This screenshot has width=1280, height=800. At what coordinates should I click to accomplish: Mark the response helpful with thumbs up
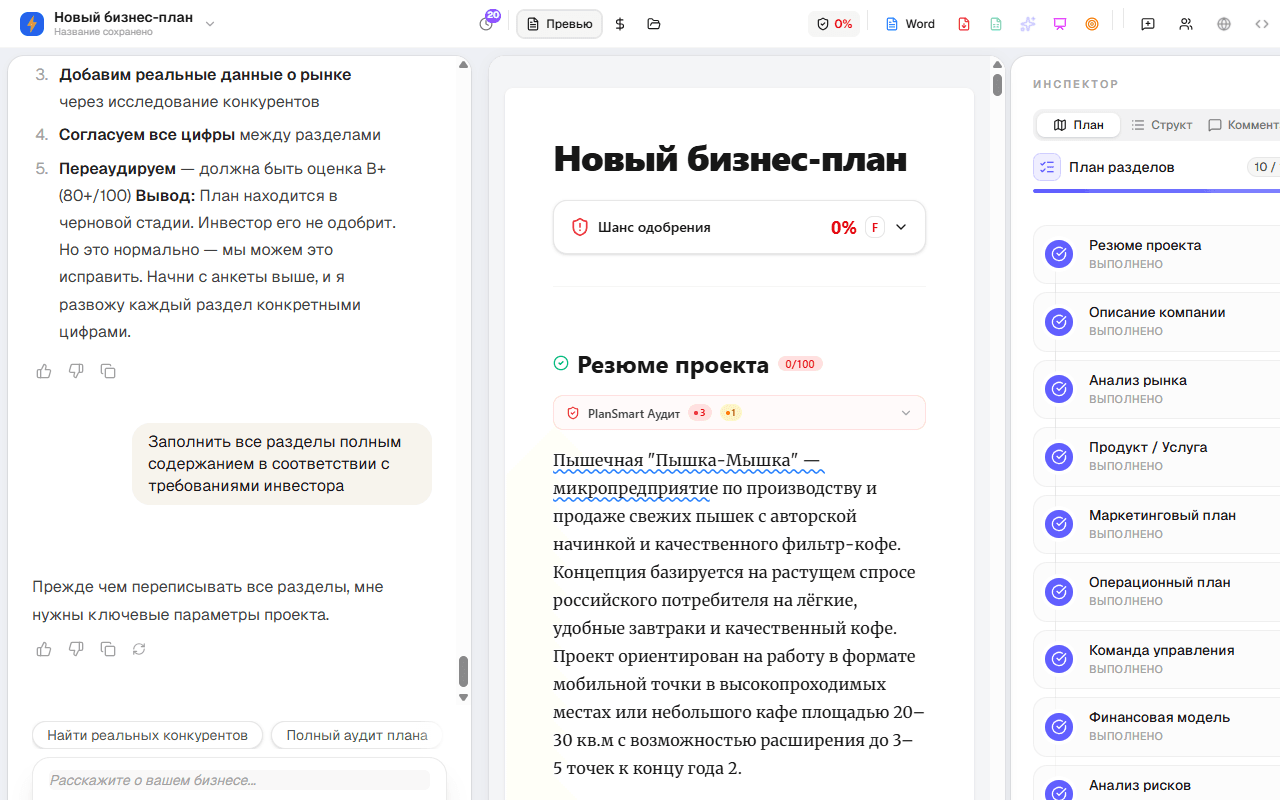pos(43,649)
